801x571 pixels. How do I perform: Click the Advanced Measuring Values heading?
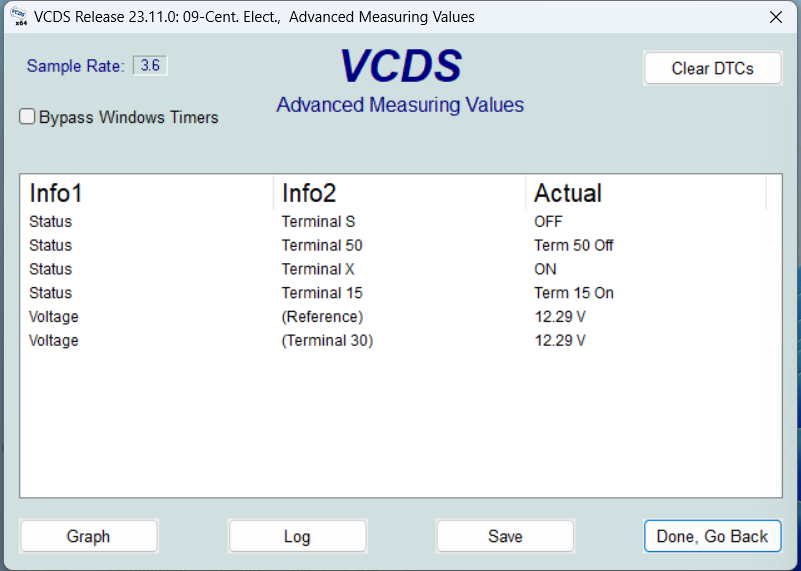pos(400,105)
